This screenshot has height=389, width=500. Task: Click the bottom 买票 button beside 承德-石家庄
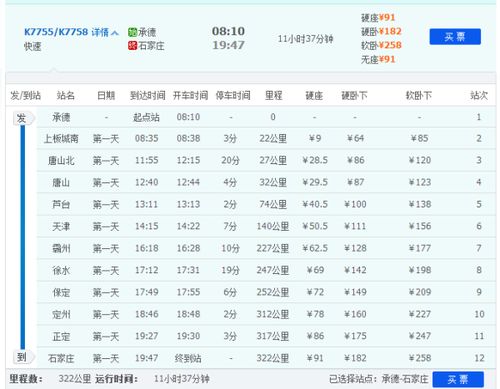(458, 379)
